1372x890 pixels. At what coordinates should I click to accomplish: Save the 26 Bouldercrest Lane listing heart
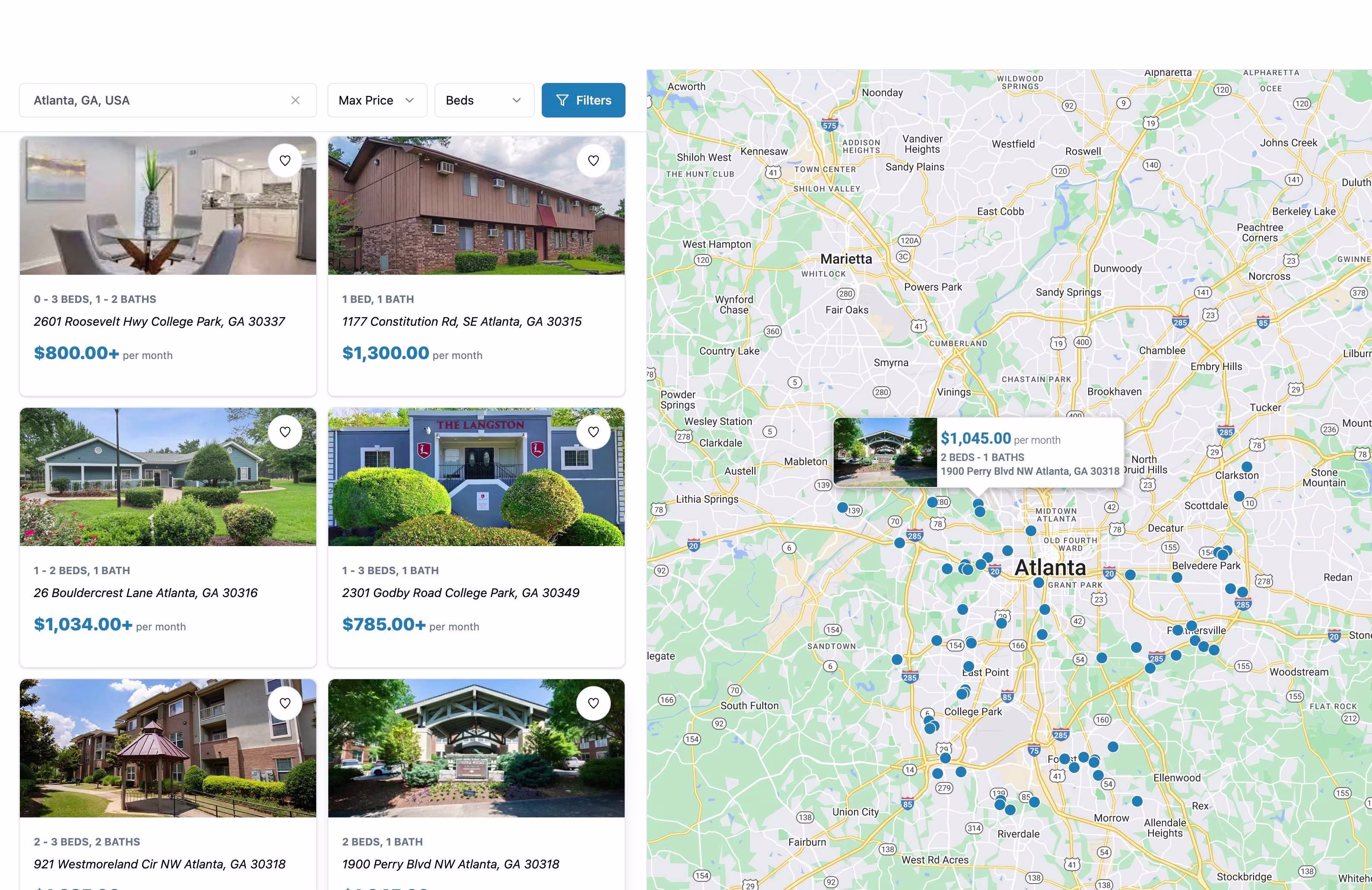[285, 432]
